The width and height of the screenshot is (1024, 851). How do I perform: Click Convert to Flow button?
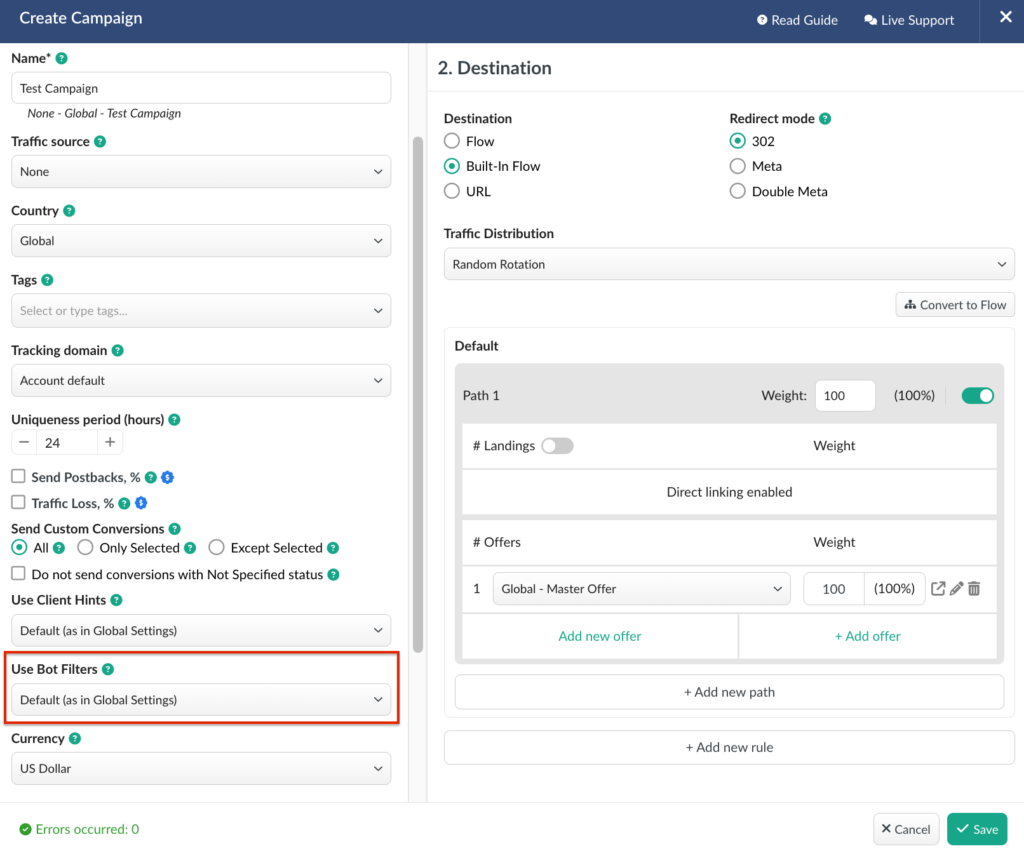point(955,305)
